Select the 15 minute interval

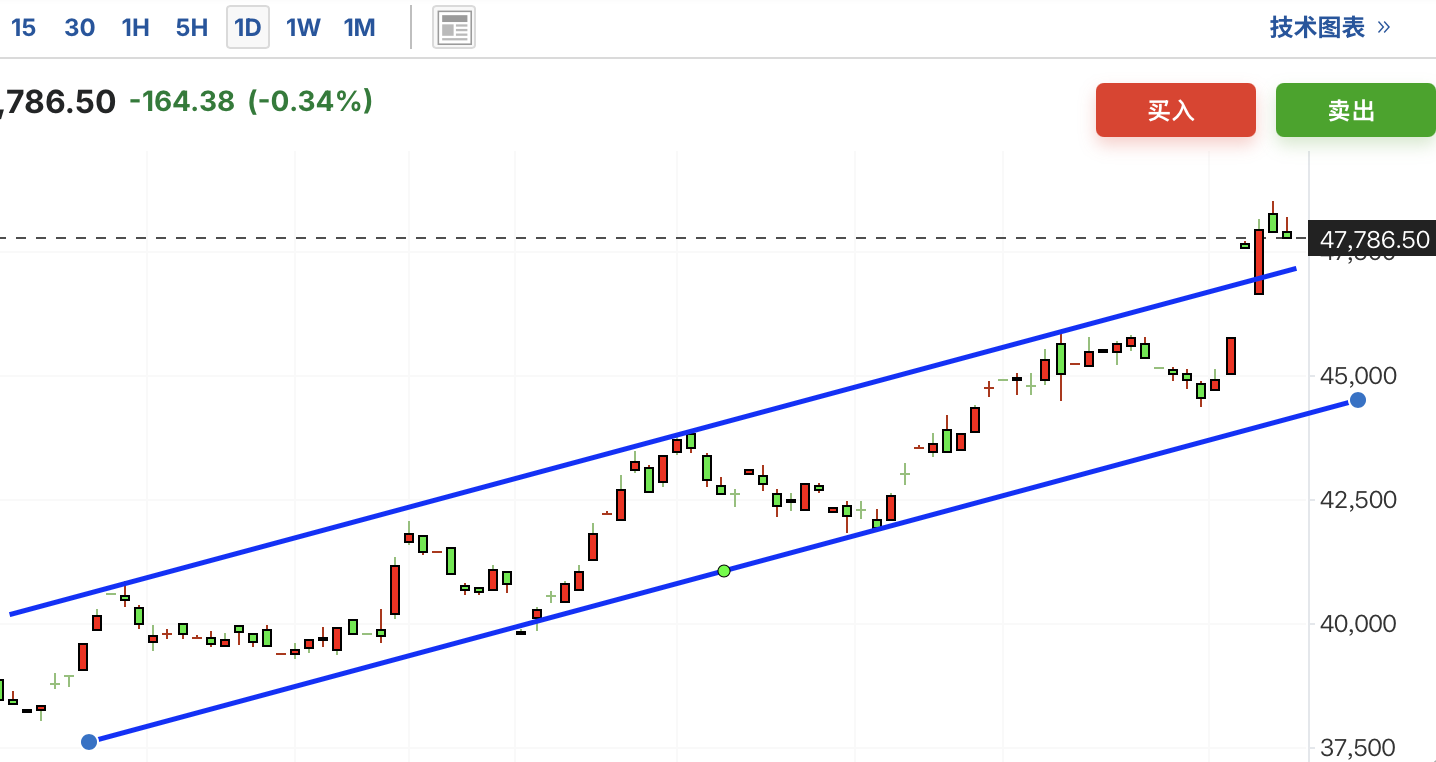pyautogui.click(x=23, y=27)
